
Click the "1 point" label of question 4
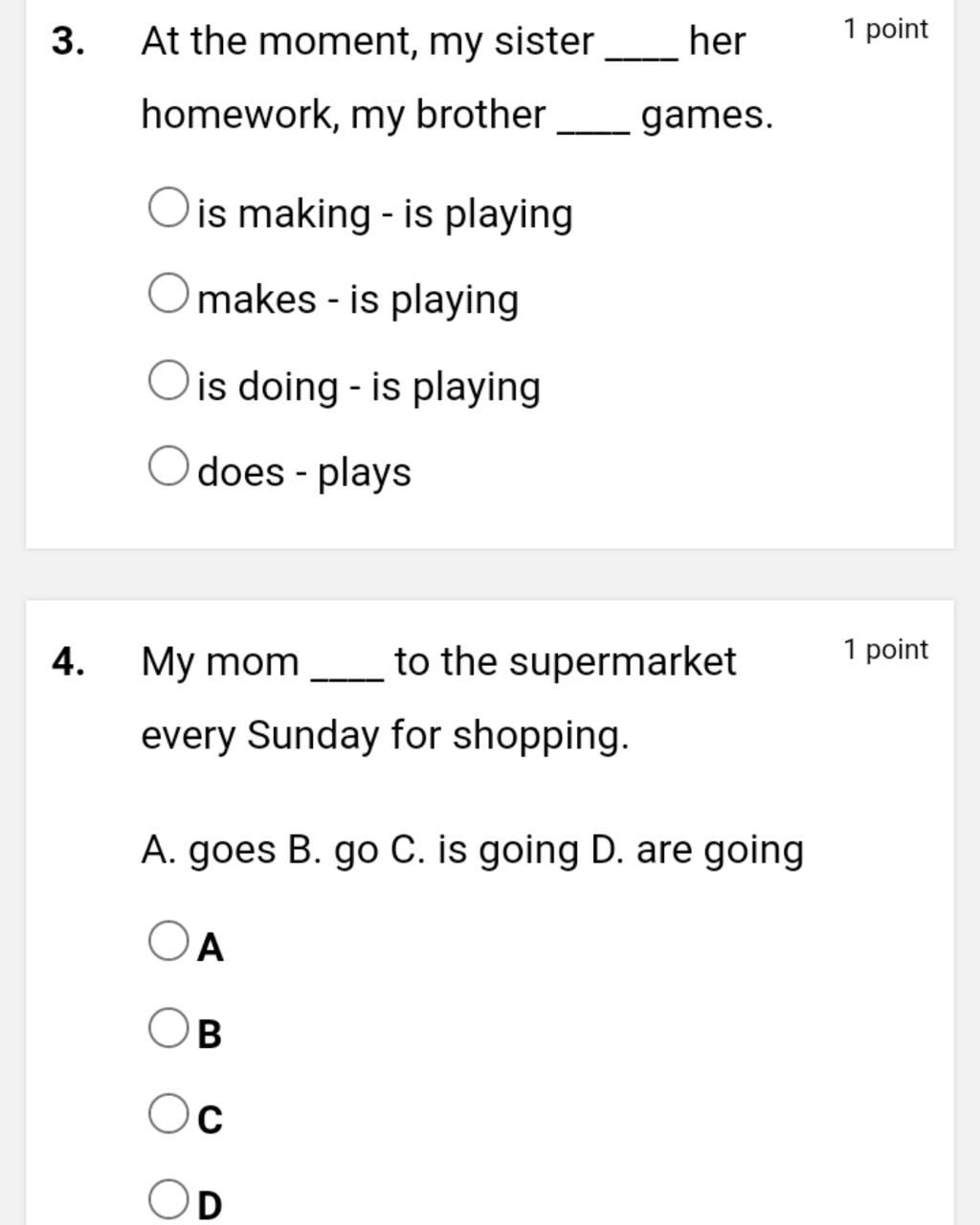[x=885, y=650]
